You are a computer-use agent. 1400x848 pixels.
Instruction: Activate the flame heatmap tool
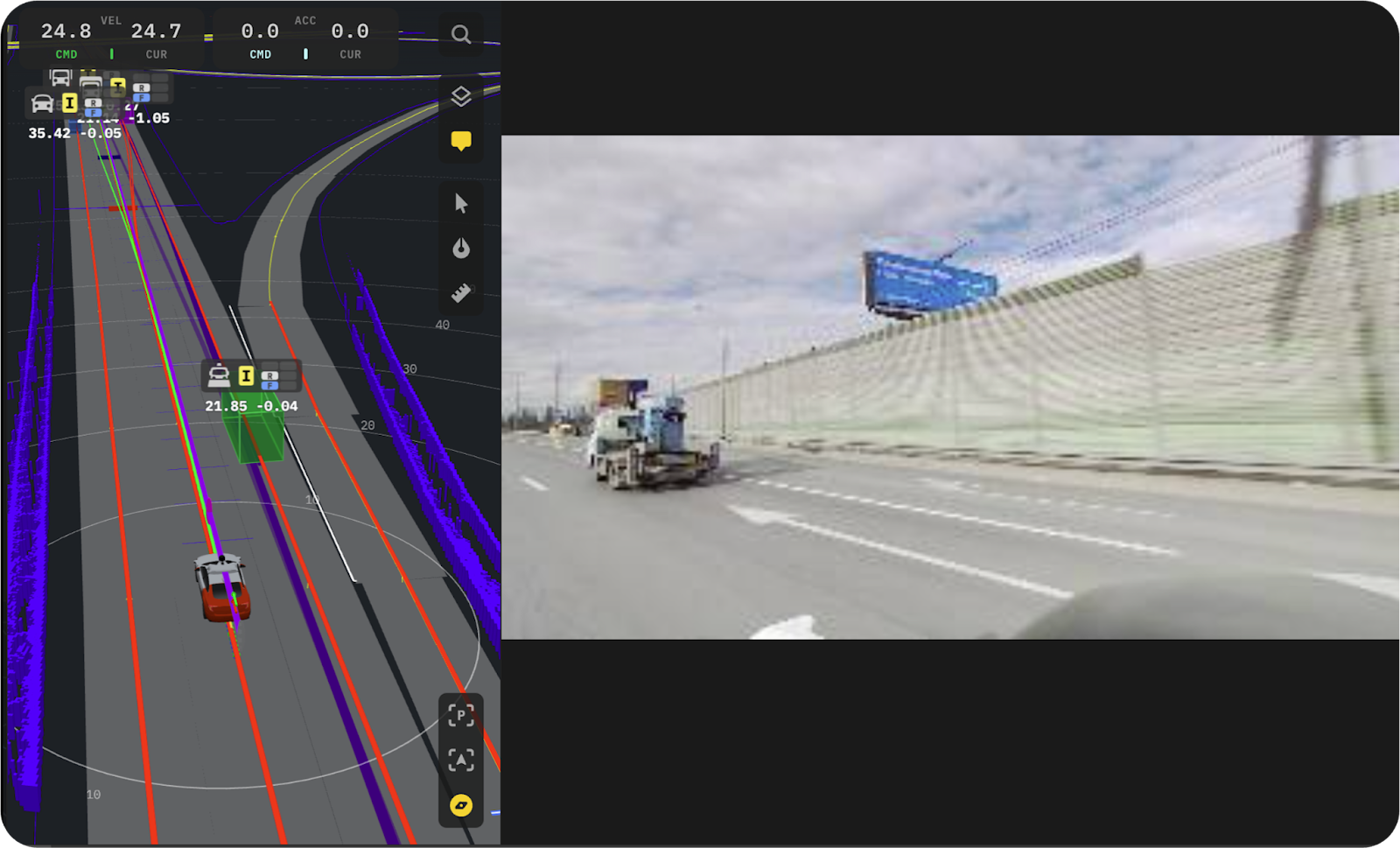tap(461, 249)
